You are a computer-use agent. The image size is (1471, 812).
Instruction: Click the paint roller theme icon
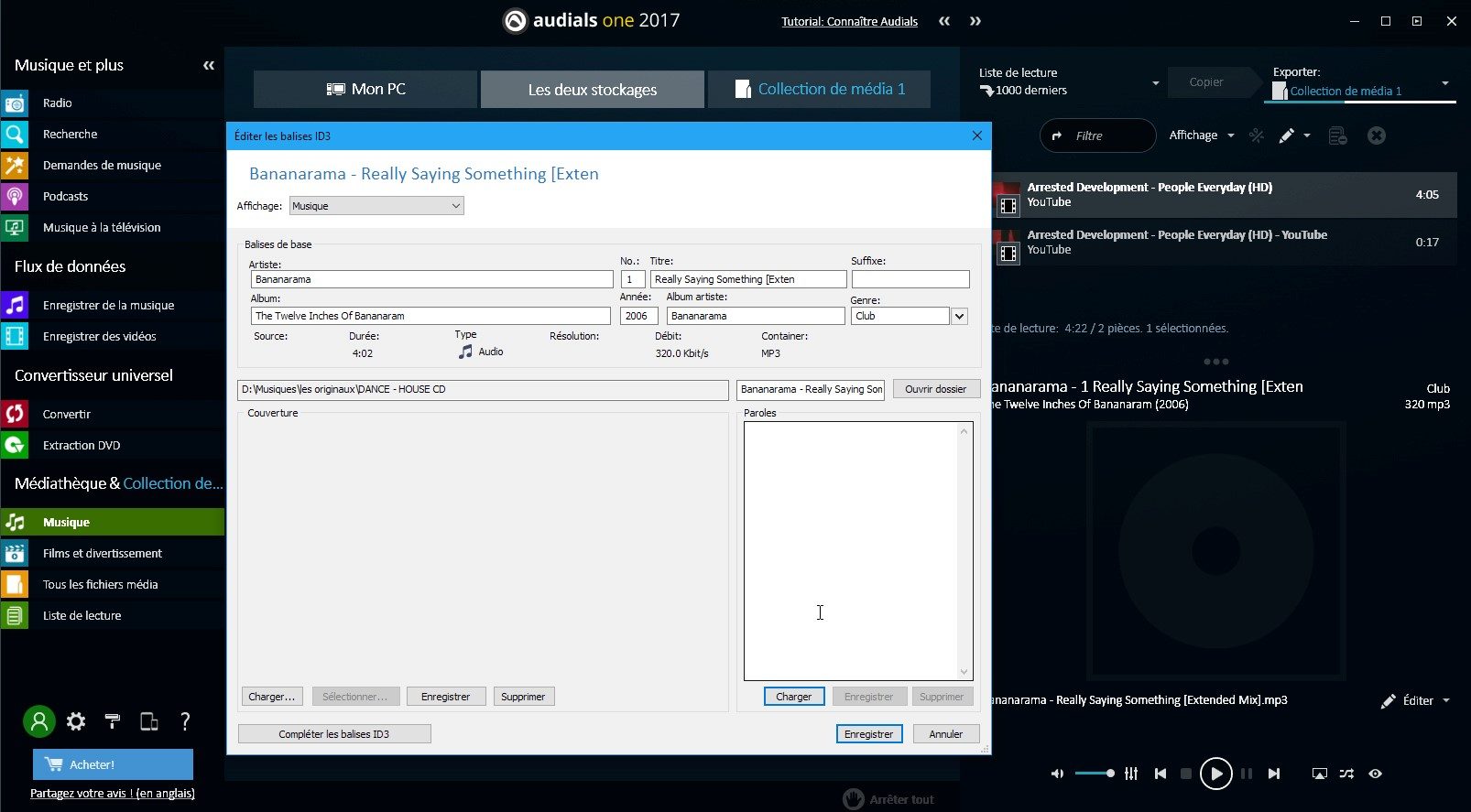pyautogui.click(x=113, y=721)
